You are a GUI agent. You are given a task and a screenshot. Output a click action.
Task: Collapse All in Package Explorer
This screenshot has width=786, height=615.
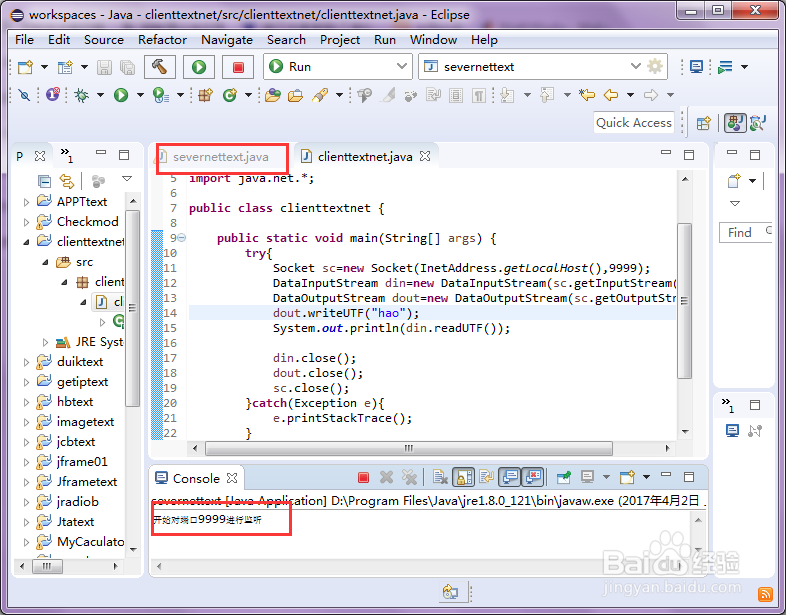pyautogui.click(x=44, y=181)
